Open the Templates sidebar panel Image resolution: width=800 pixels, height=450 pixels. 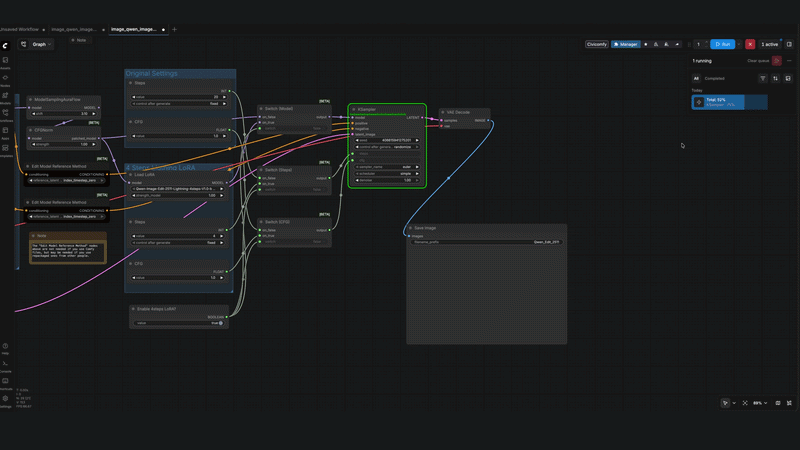[5, 151]
